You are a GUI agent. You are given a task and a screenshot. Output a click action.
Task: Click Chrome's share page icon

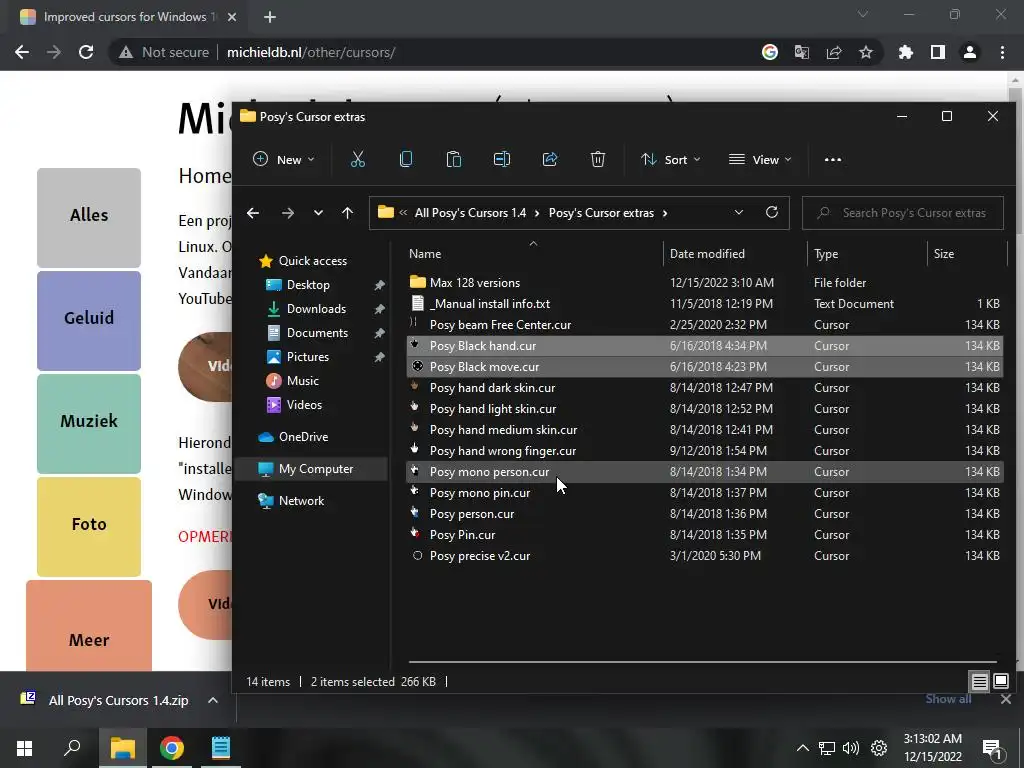[x=834, y=52]
